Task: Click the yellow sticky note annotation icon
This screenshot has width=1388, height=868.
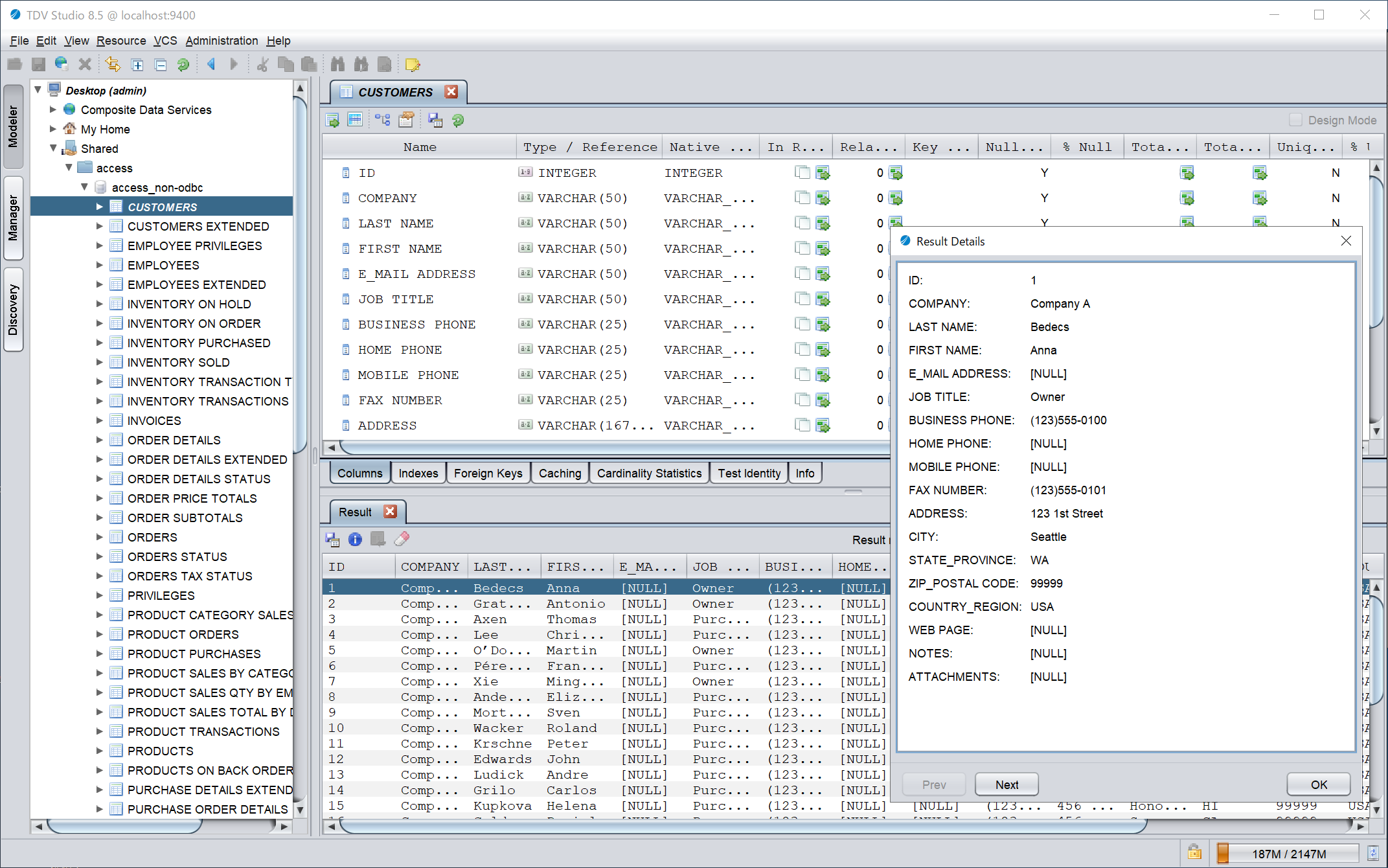Action: pos(413,64)
